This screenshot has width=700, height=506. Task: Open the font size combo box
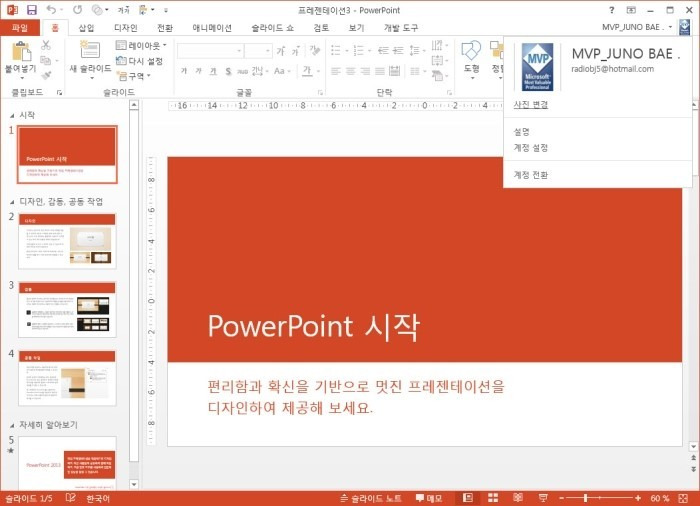(x=258, y=51)
